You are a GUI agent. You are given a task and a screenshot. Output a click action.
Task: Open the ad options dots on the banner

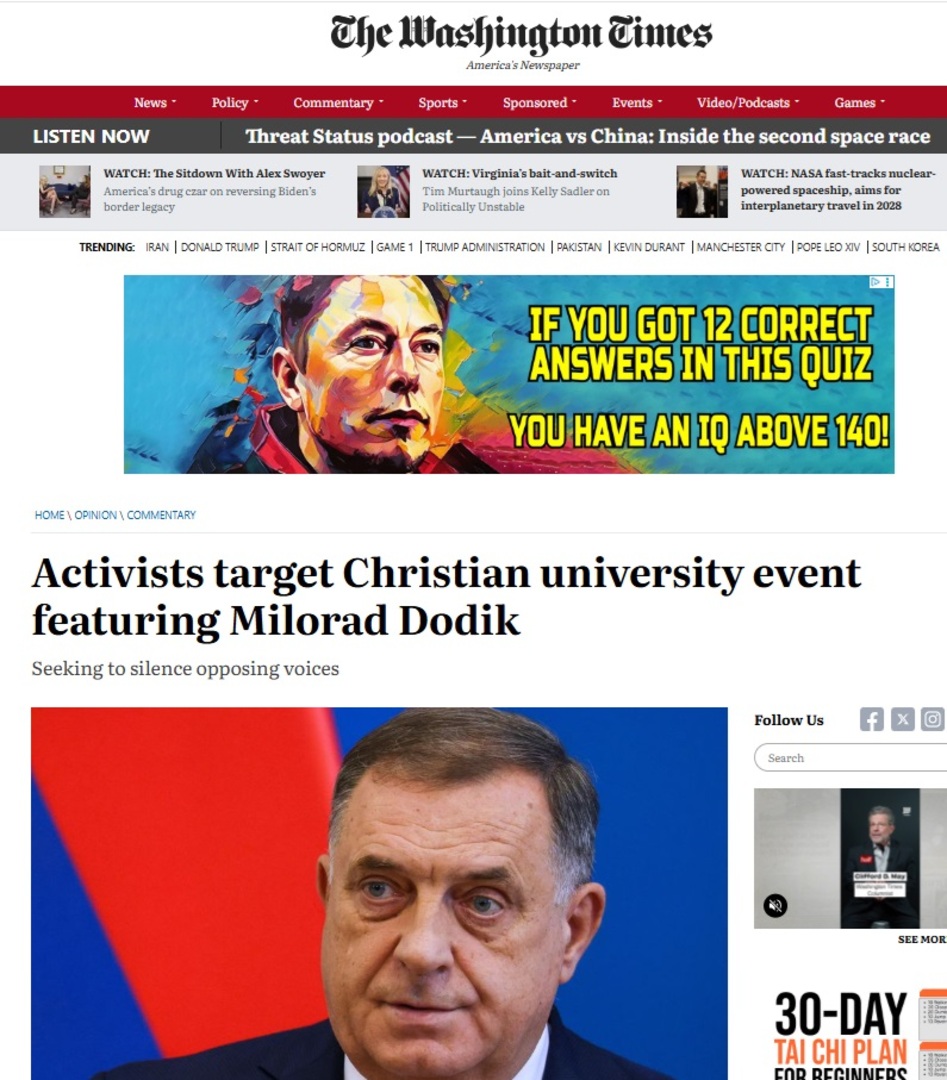888,282
